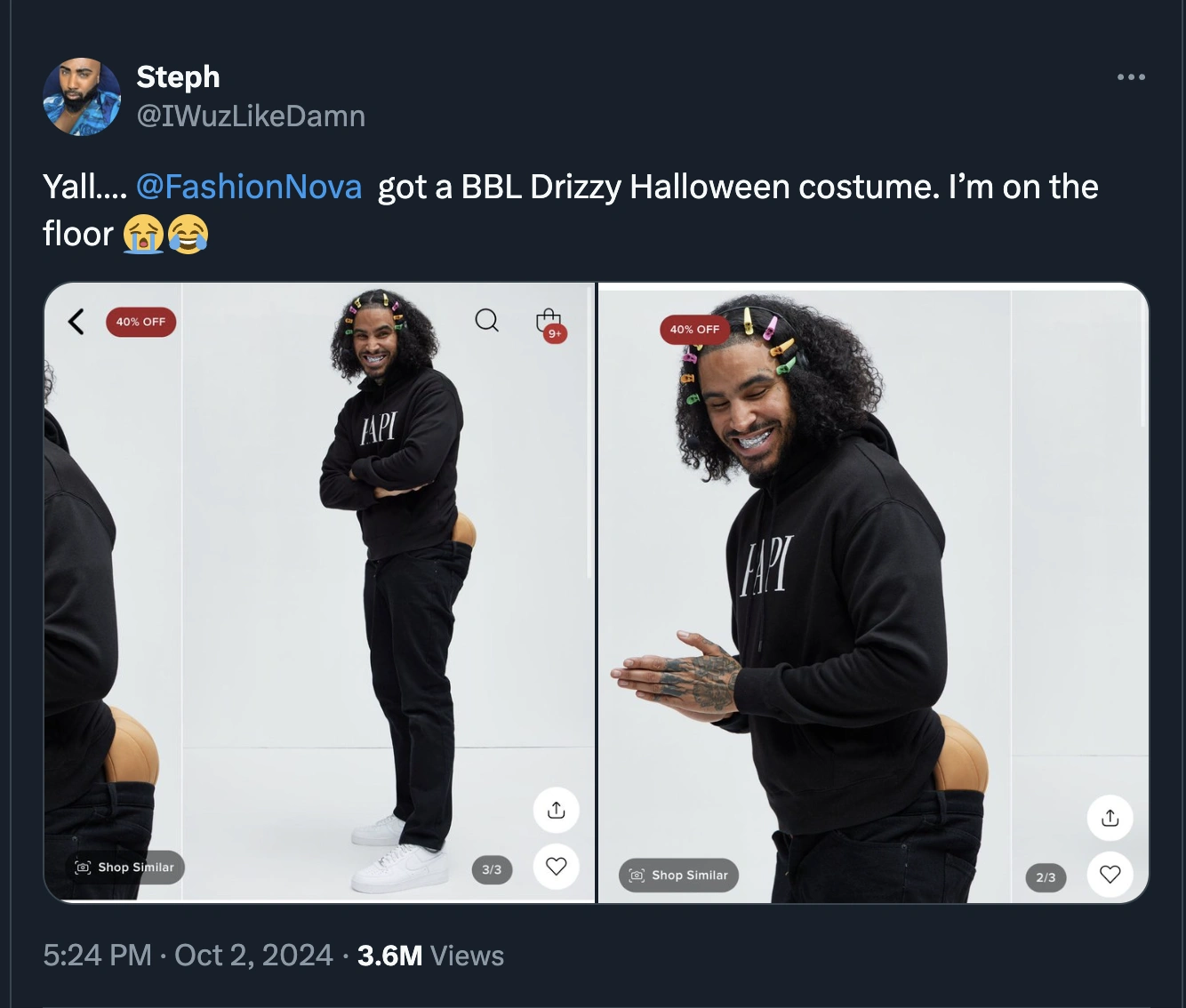Open the shopping bag with 9+ badge

click(549, 322)
